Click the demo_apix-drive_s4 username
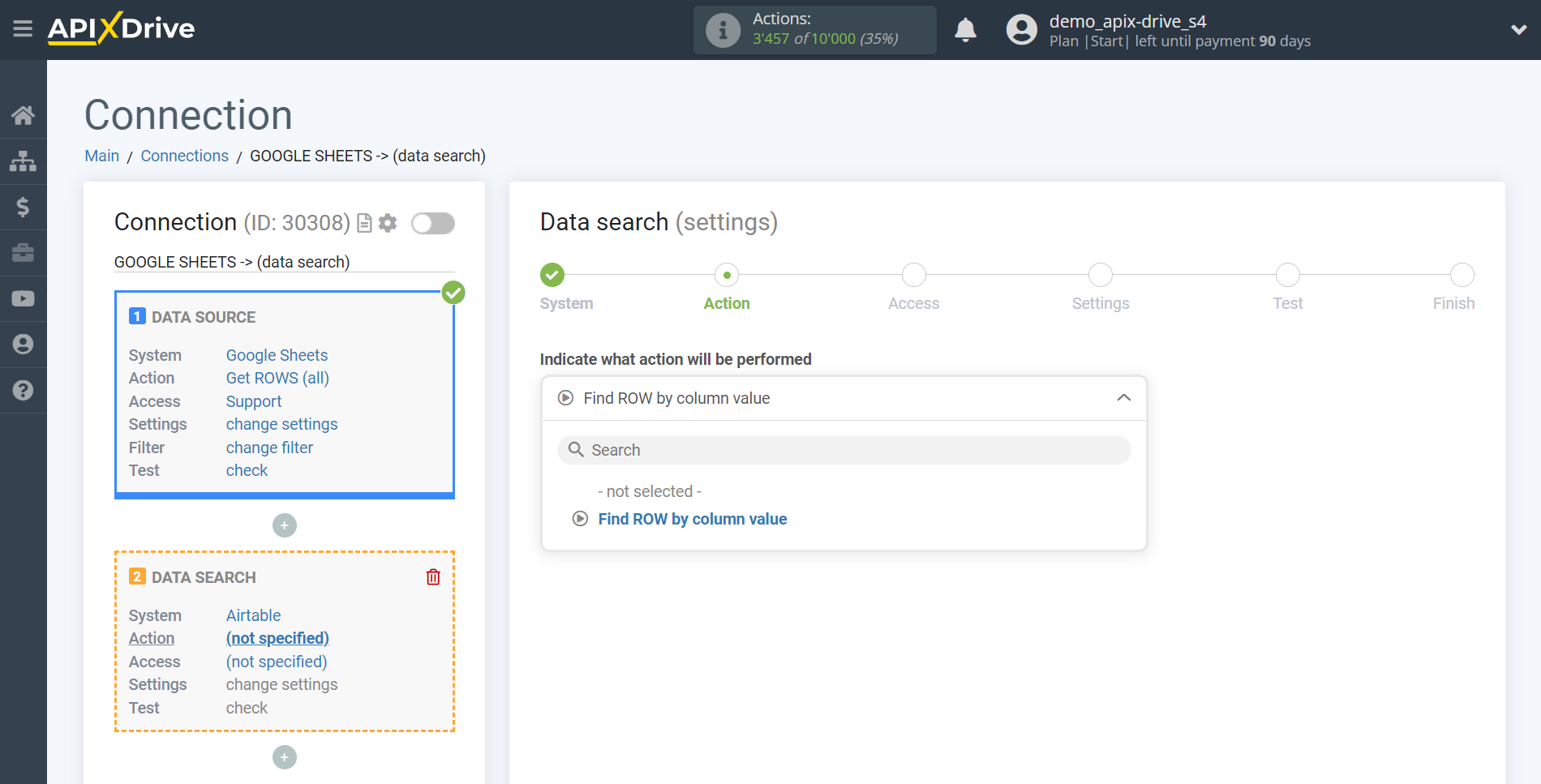Screen dimensions: 1541x784 (x=1127, y=21)
